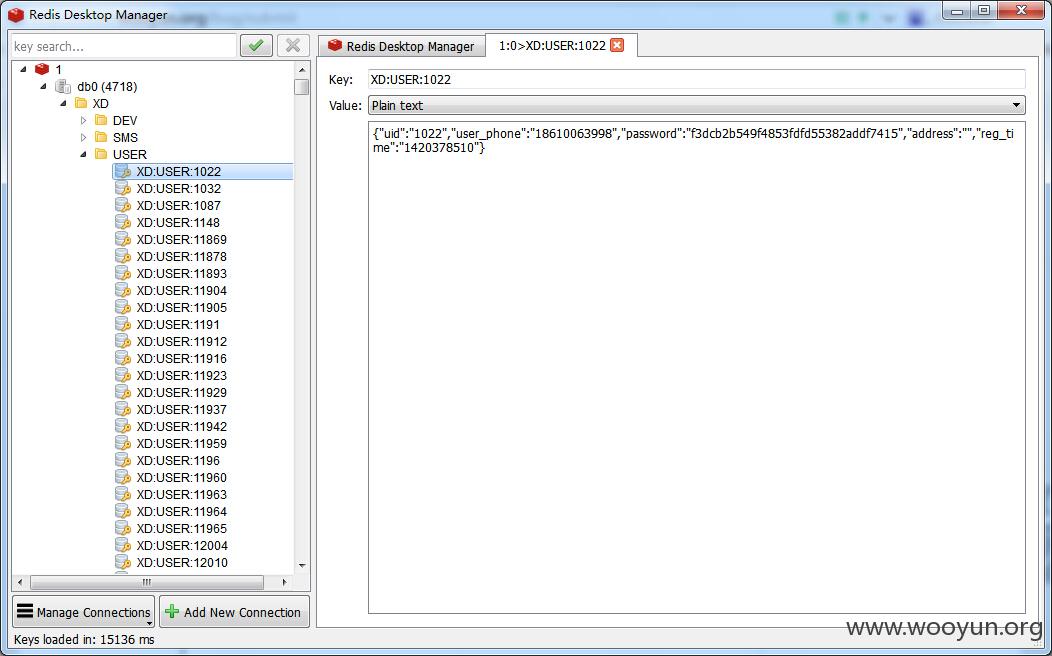Click horizontal scrollbar right arrow of tree
The image size is (1052, 656).
tap(284, 582)
